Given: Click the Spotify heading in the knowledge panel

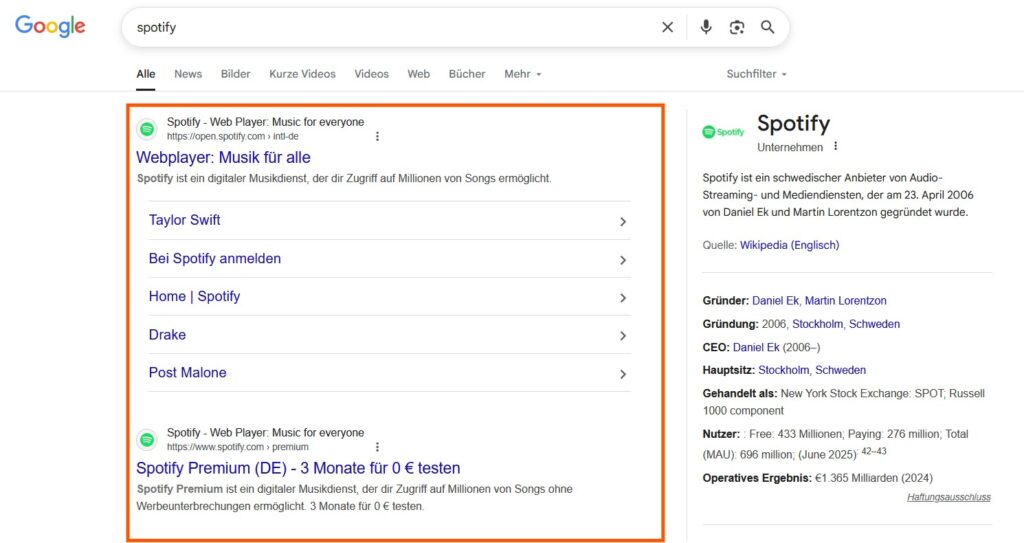Looking at the screenshot, I should coord(793,123).
